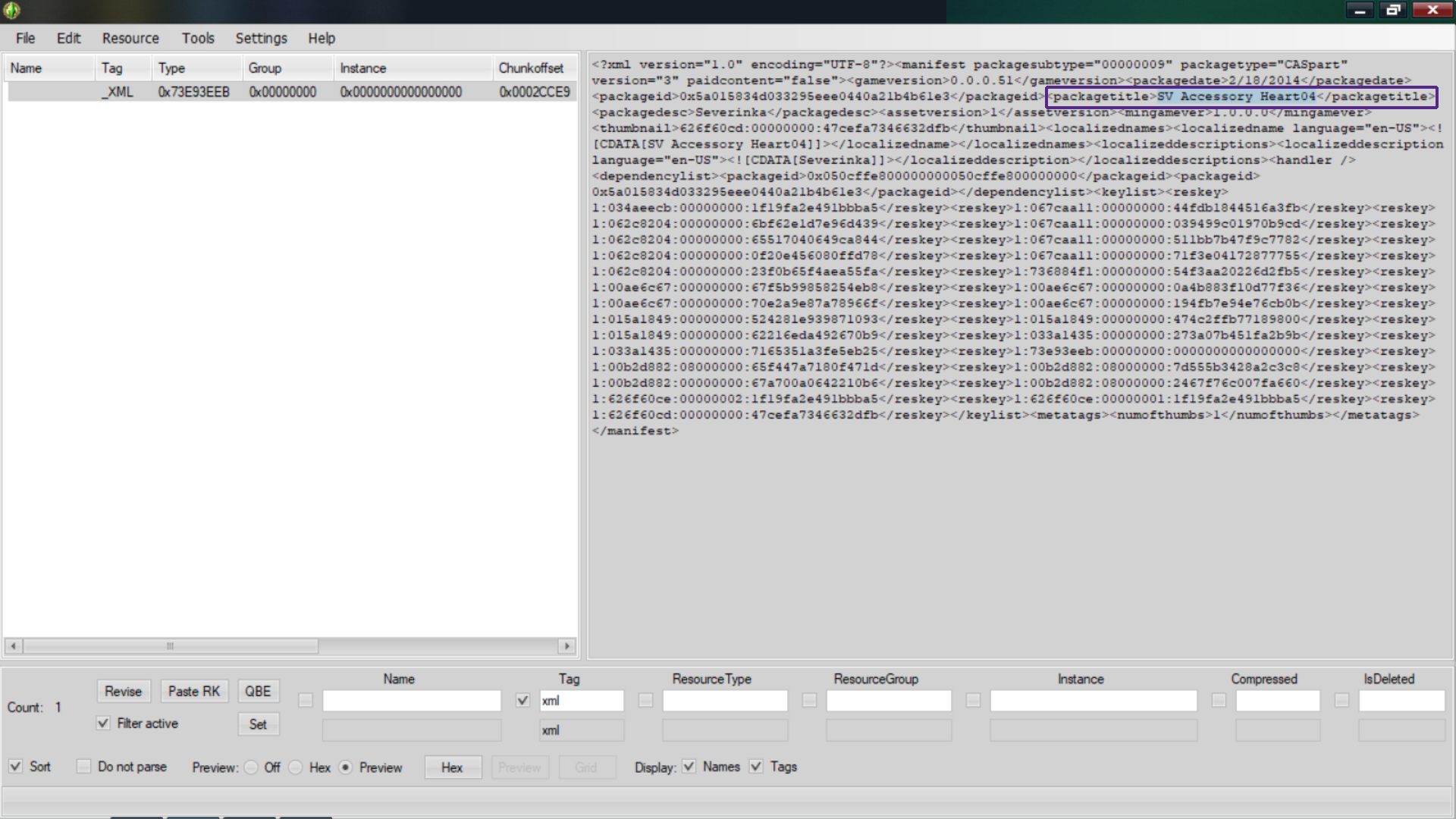1456x819 pixels.
Task: Click the Name filter input field
Action: click(x=412, y=701)
